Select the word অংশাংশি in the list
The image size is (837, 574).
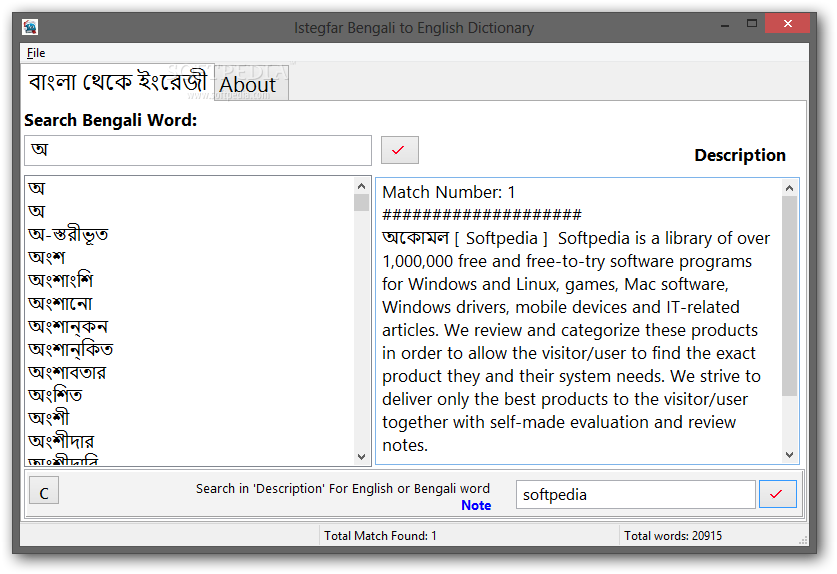(61, 280)
